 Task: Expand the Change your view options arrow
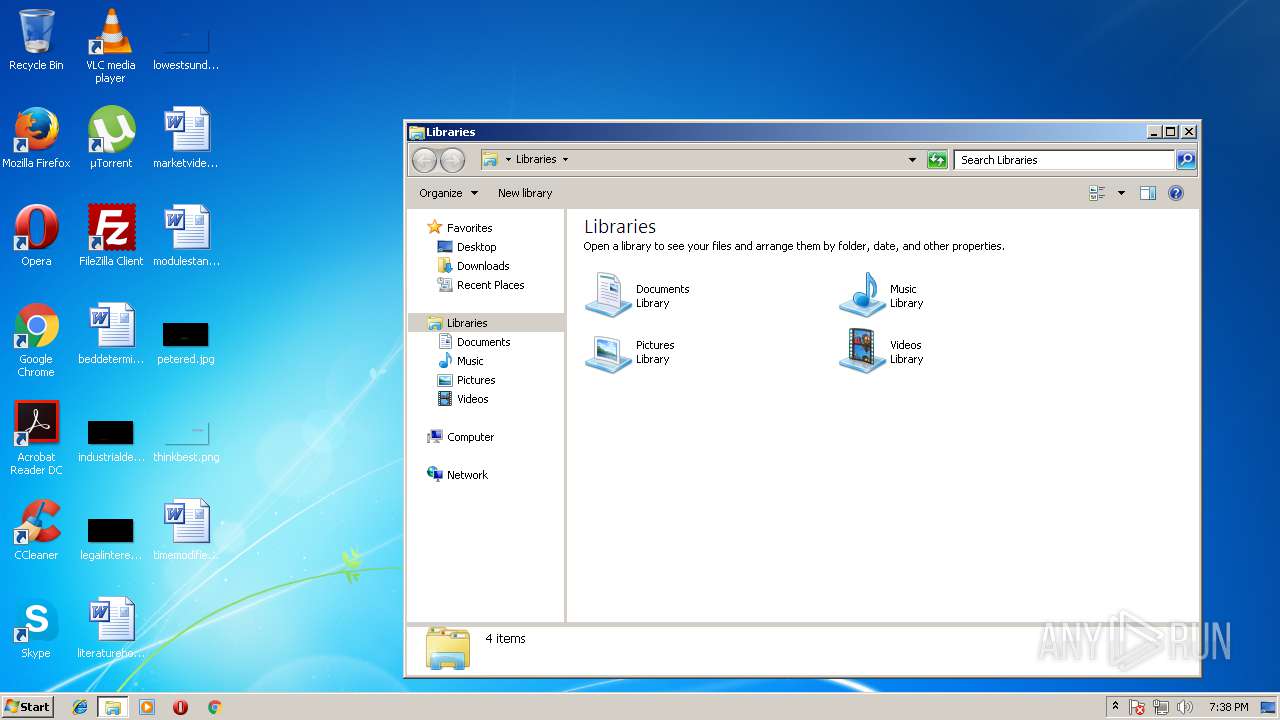(1121, 193)
